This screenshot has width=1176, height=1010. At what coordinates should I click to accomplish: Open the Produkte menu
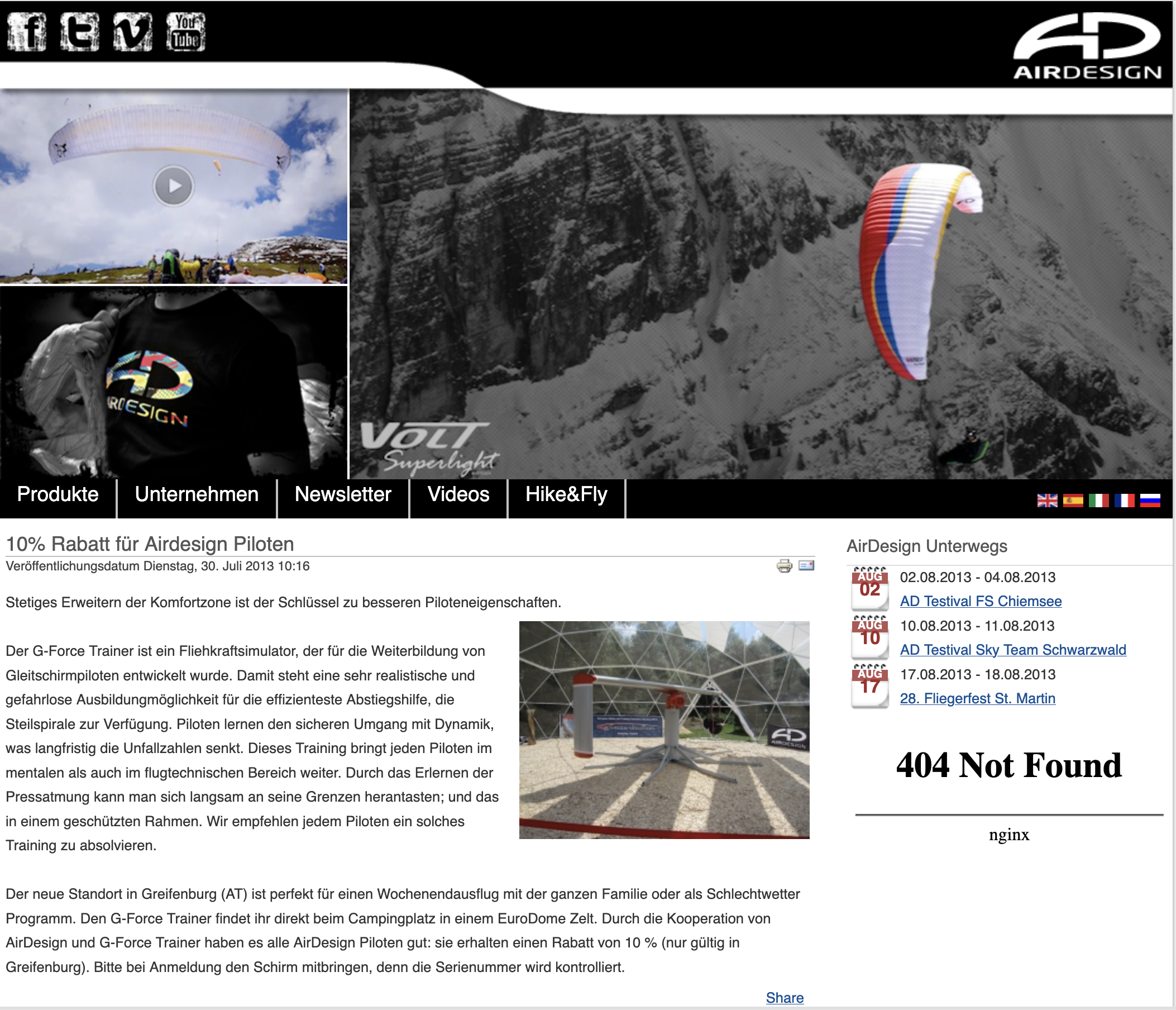(58, 494)
